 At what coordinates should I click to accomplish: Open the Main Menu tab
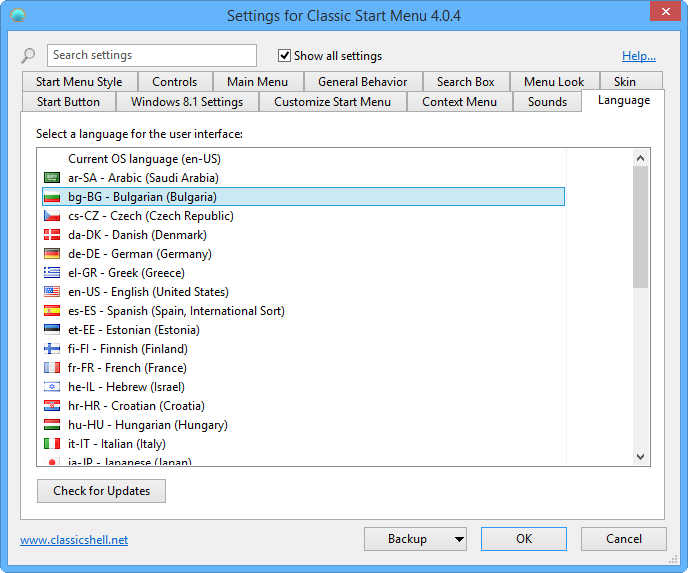tap(258, 82)
